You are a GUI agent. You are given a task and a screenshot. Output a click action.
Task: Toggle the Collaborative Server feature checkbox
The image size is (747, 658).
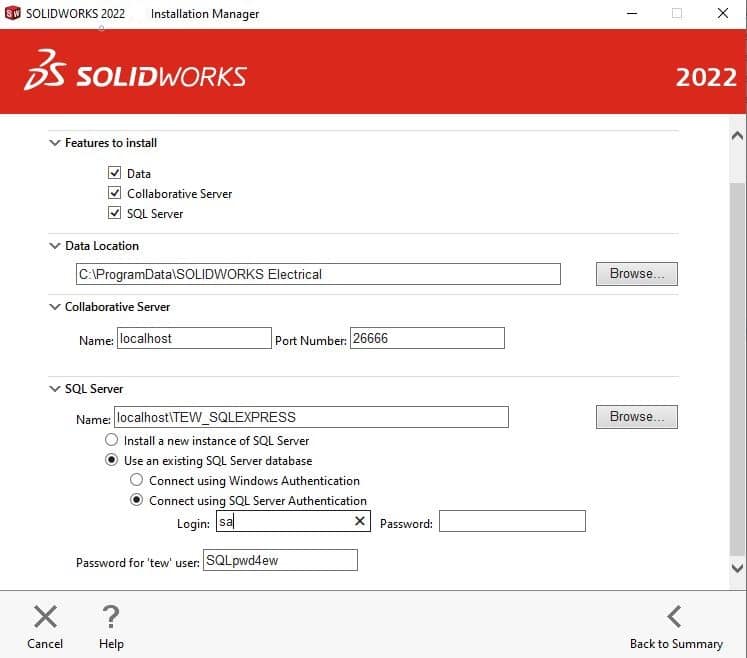[x=114, y=192]
